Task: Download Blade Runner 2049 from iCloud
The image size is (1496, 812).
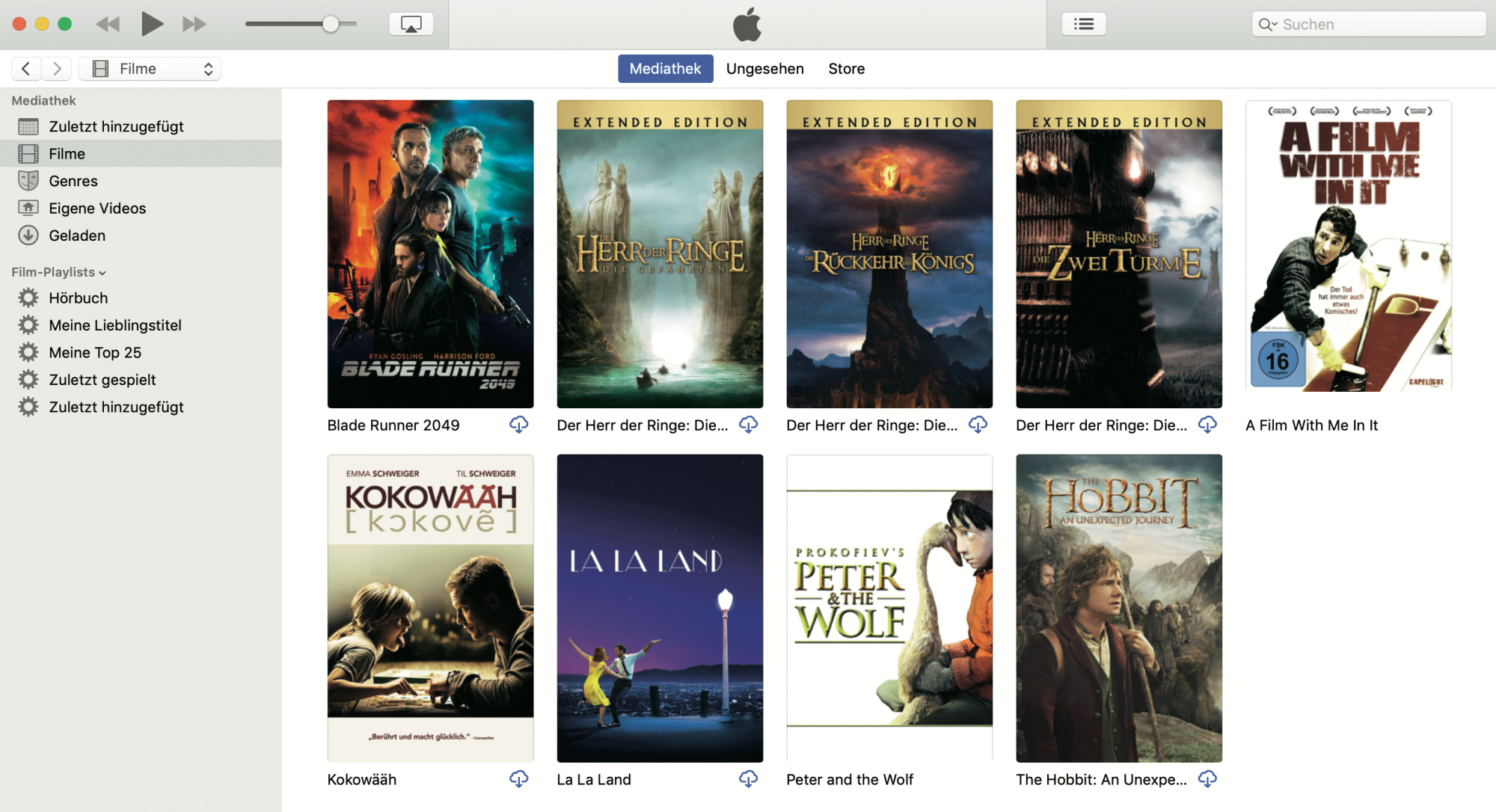Action: [518, 425]
